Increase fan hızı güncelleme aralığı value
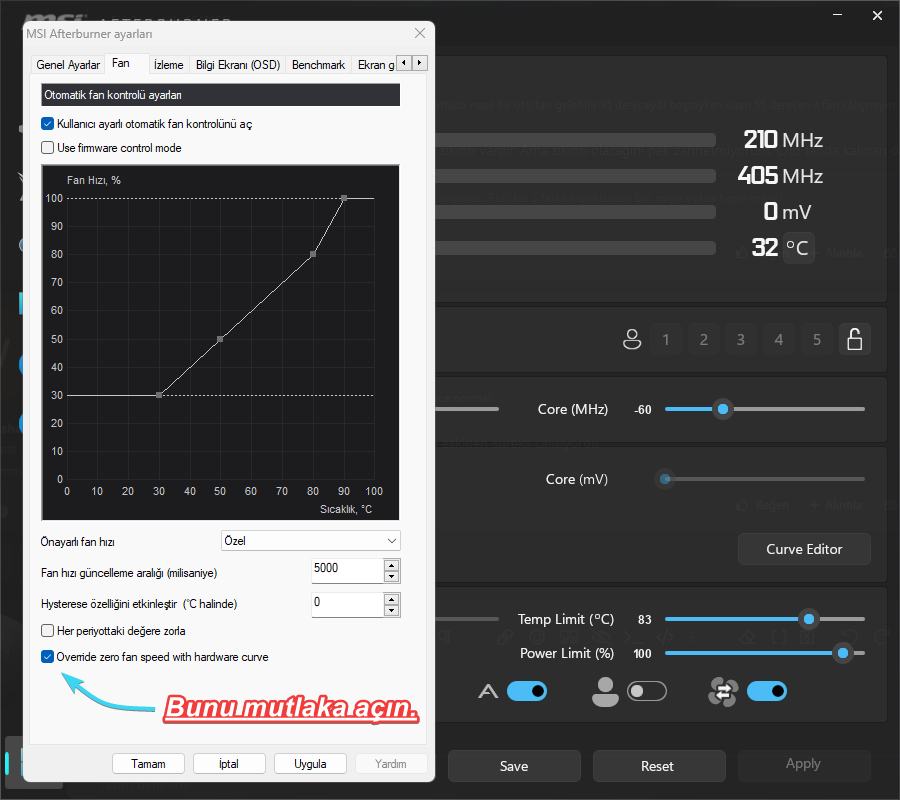Image resolution: width=900 pixels, height=800 pixels. coord(391,565)
